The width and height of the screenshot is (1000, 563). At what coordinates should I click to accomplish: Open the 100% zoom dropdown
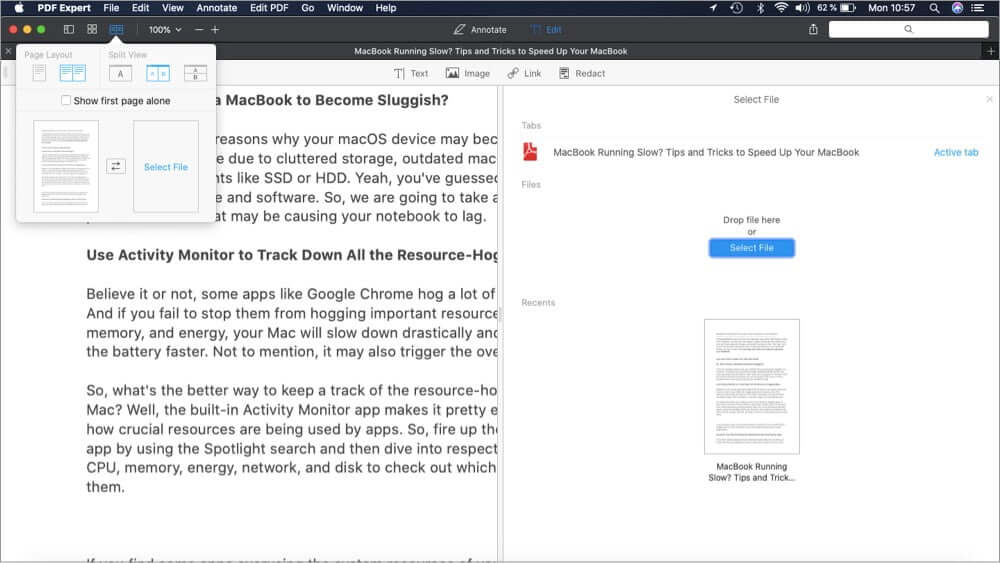165,29
